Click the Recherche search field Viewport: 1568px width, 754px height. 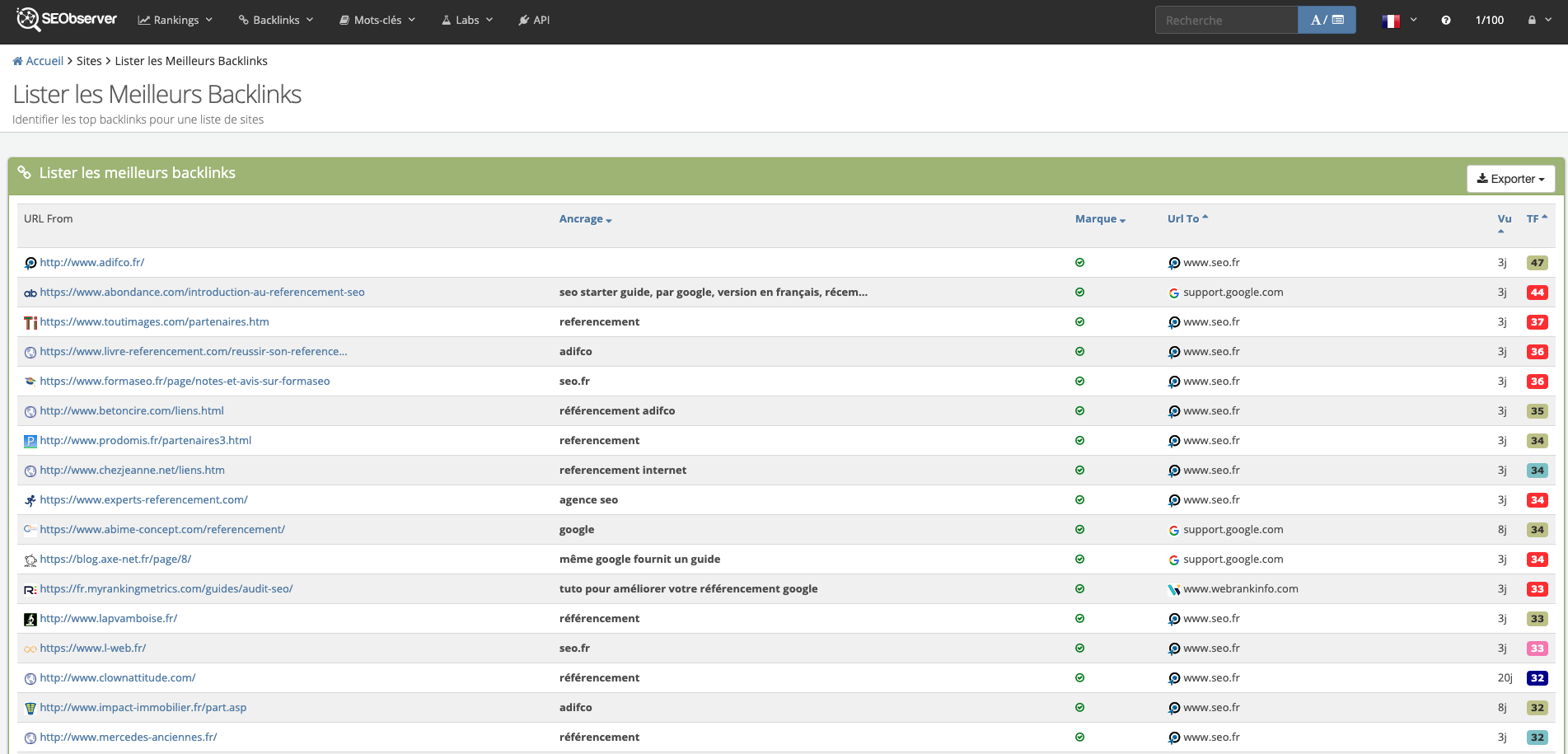click(x=1226, y=20)
